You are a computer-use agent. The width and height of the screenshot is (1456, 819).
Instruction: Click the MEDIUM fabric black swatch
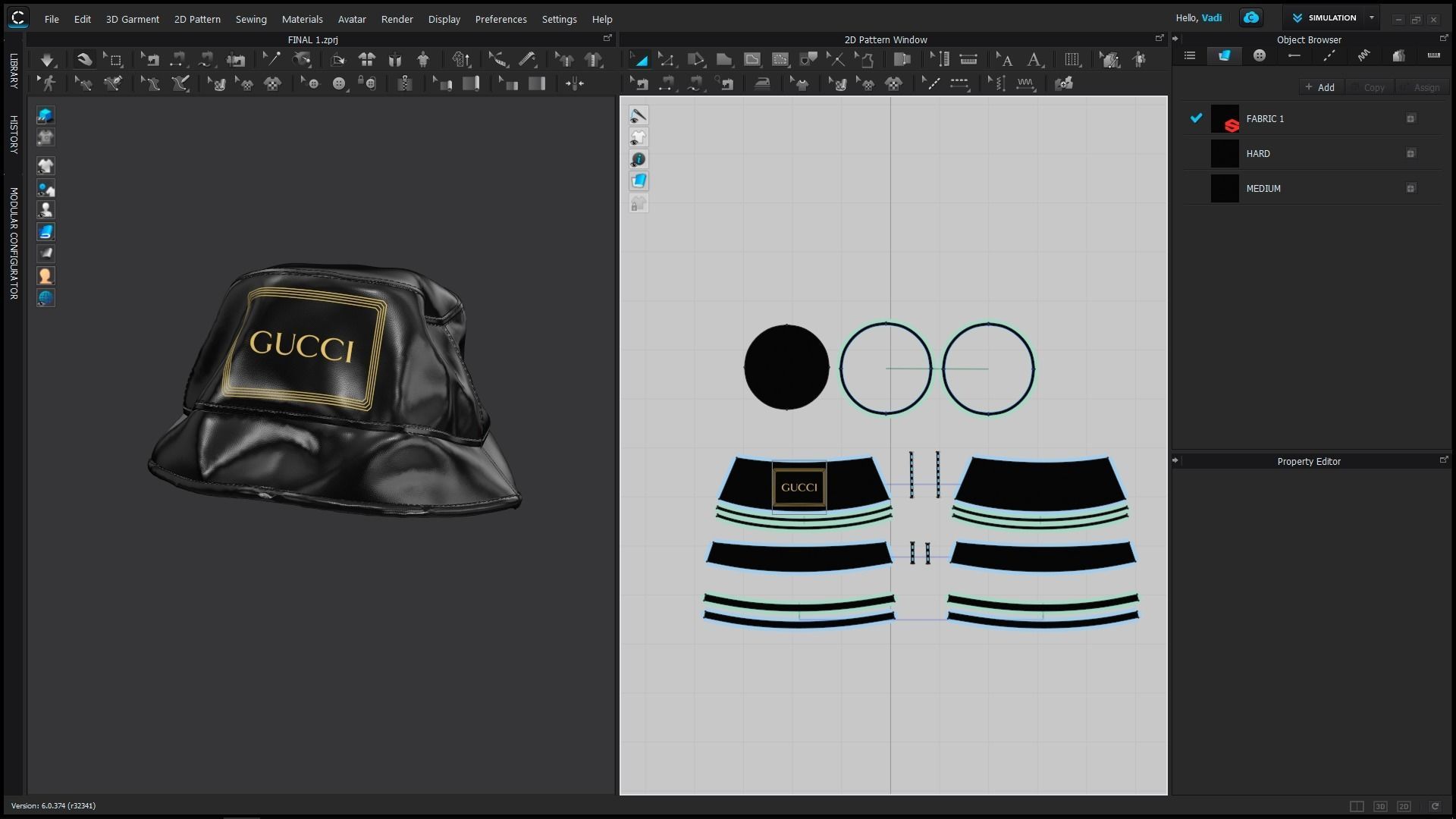click(x=1225, y=189)
